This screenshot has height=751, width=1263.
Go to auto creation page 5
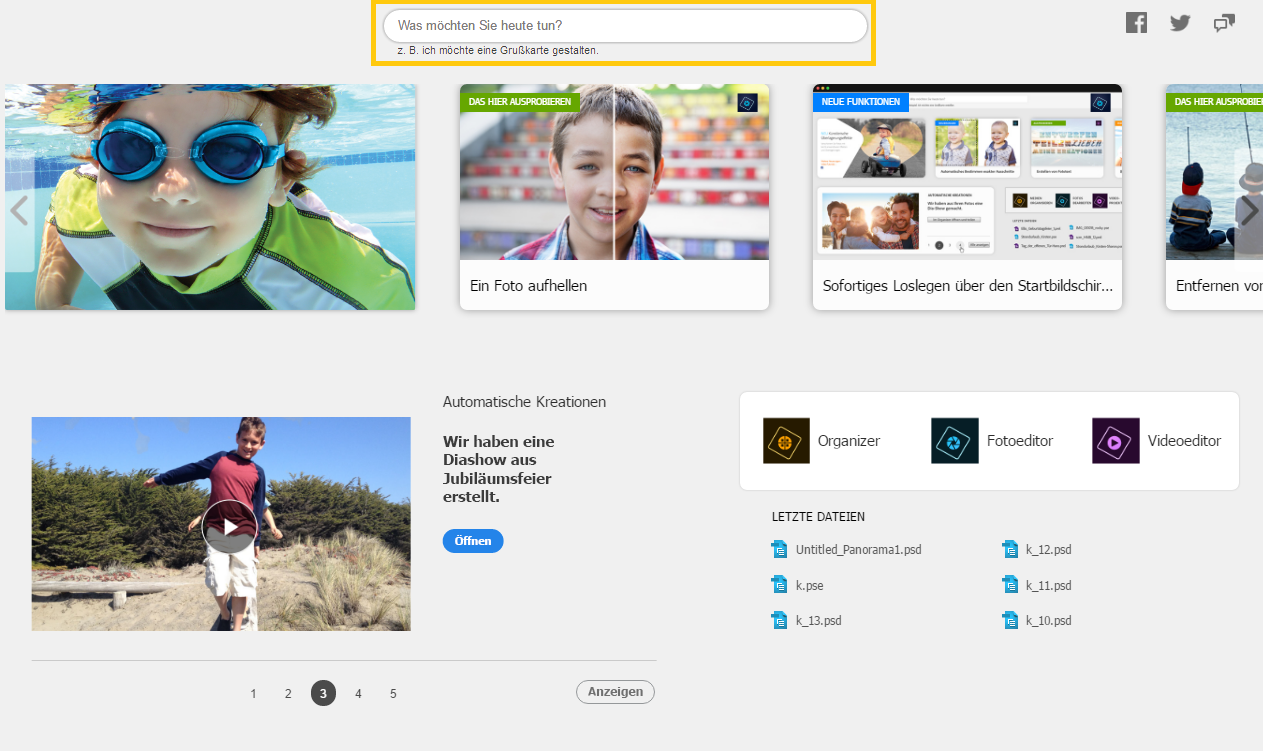(393, 693)
